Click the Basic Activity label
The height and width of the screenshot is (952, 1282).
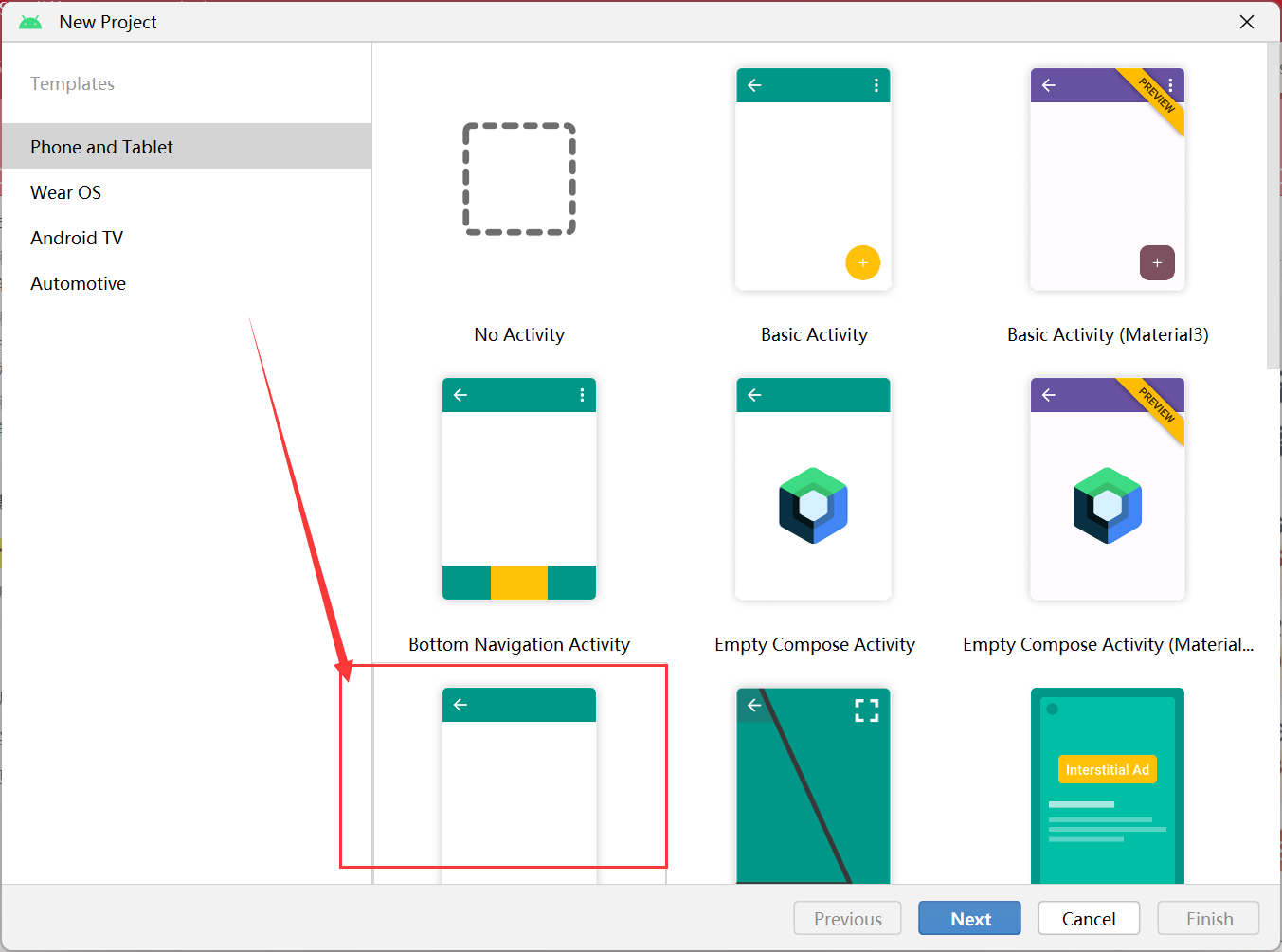pyautogui.click(x=814, y=334)
